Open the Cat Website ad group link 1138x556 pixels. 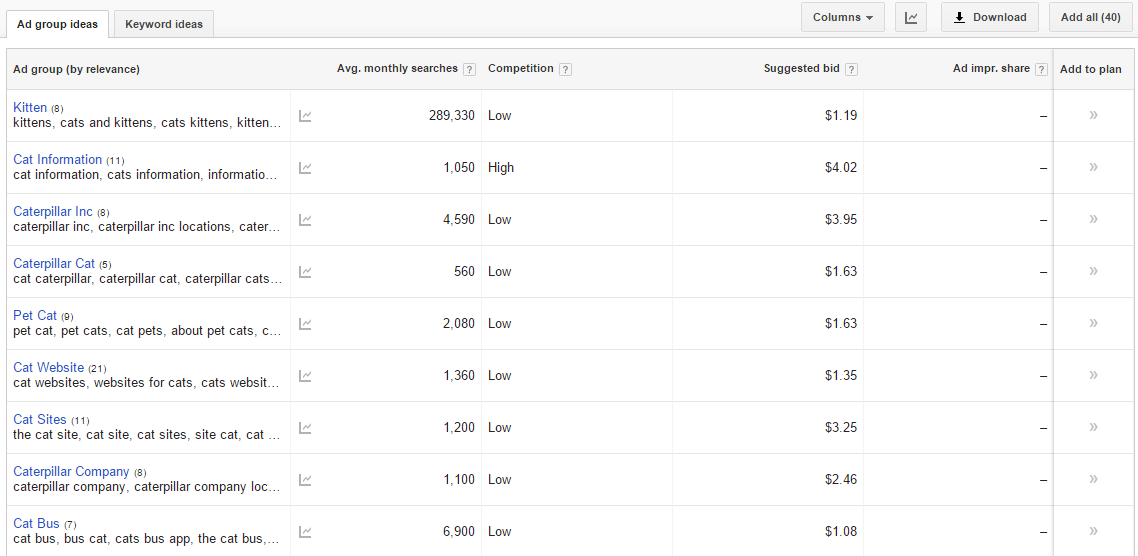[x=48, y=367]
